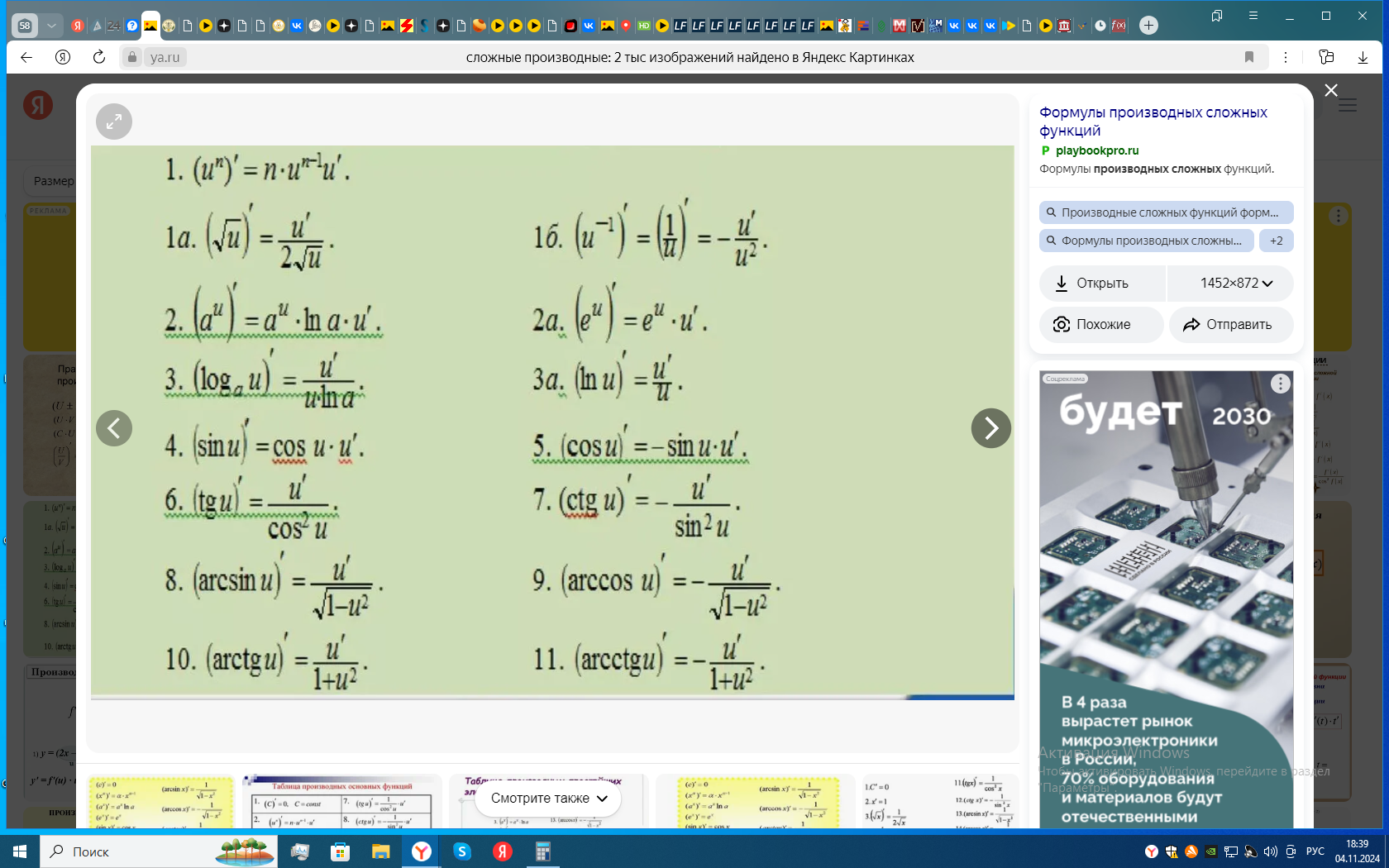Viewport: 1389px width, 868px height.
Task: Open the image via Открыть button
Action: pos(1102,284)
